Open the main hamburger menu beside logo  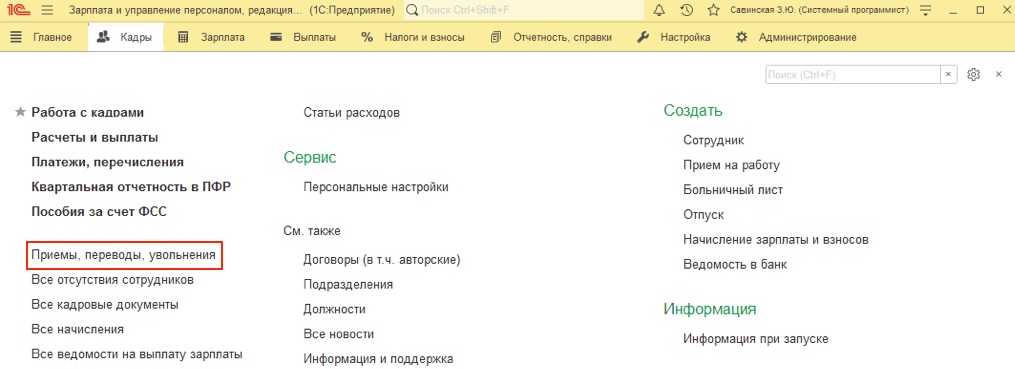click(x=47, y=10)
